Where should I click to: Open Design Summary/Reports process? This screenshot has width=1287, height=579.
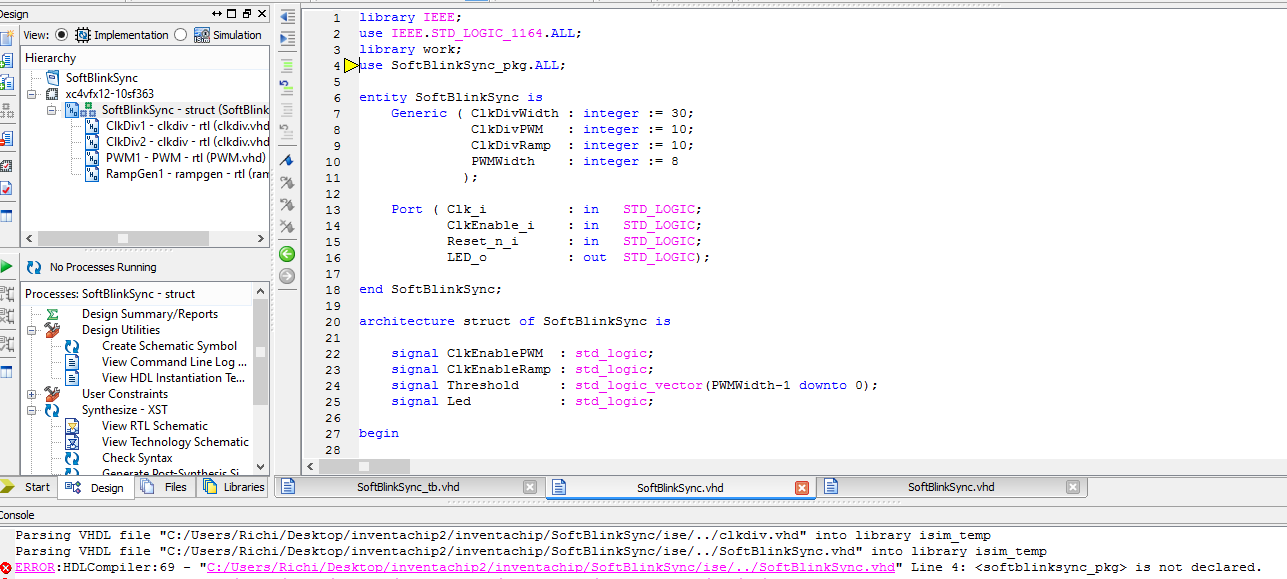pyautogui.click(x=150, y=314)
